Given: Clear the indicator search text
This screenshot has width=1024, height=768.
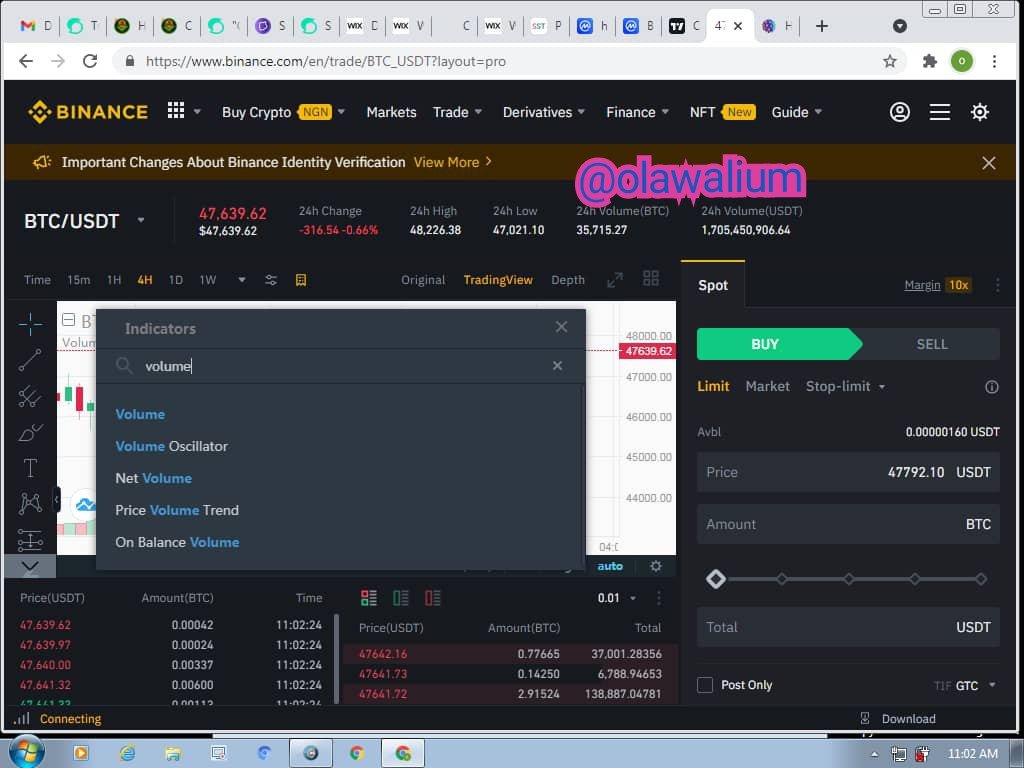Looking at the screenshot, I should (557, 366).
